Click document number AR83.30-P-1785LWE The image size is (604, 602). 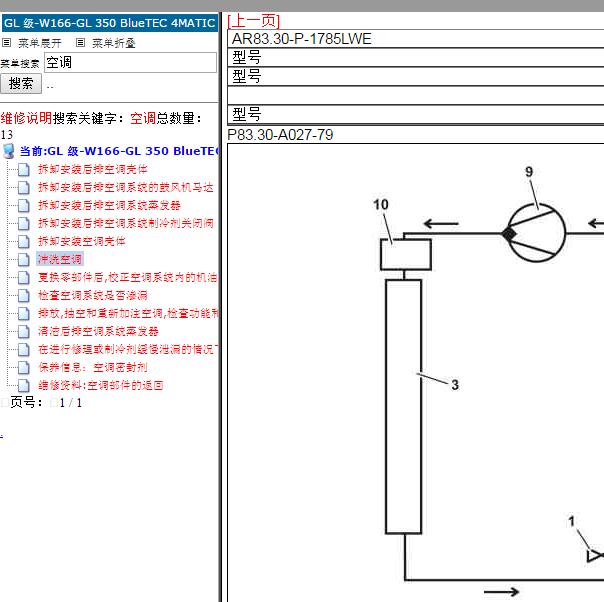301,39
